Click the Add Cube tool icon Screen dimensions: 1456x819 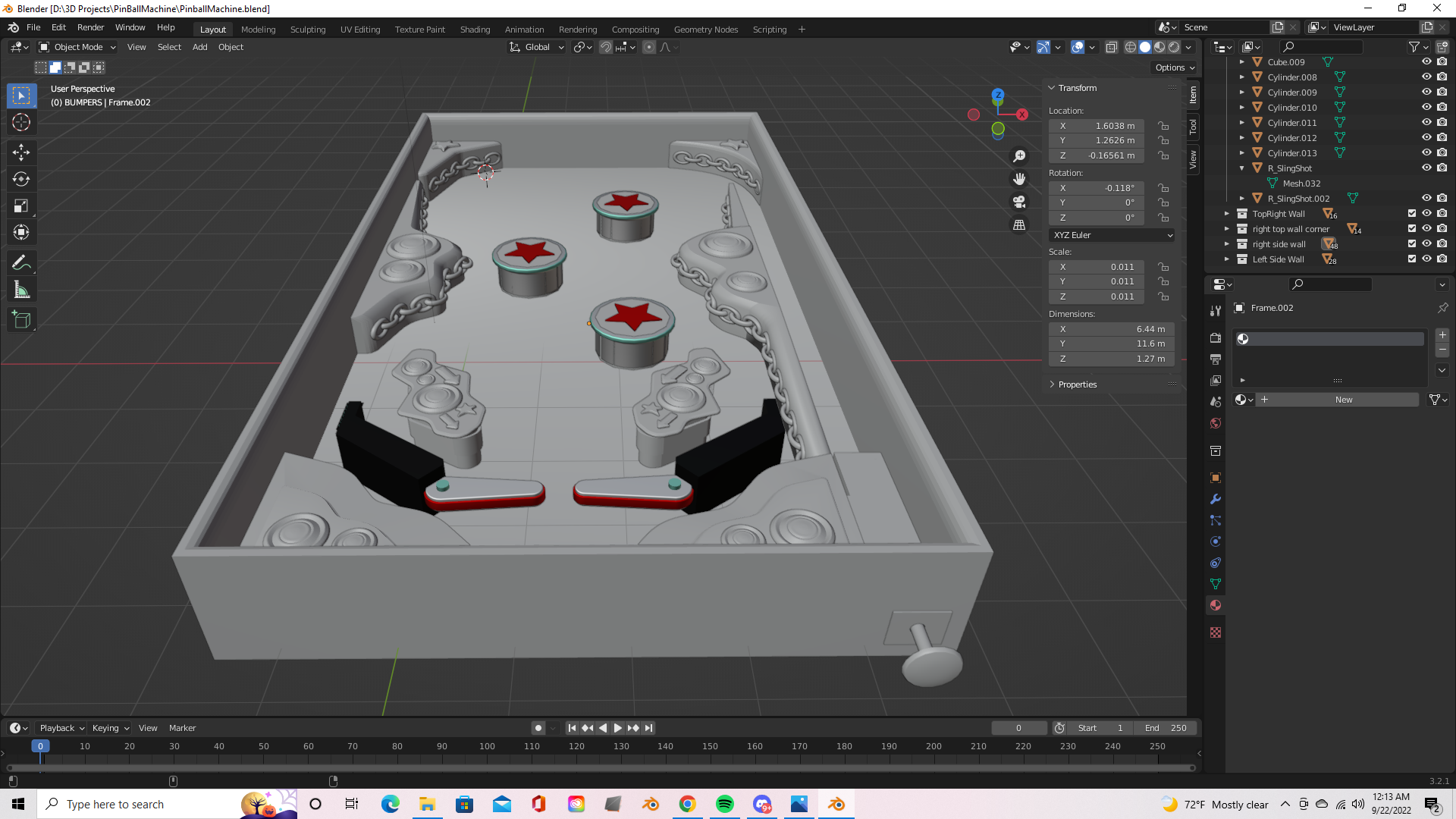21,320
